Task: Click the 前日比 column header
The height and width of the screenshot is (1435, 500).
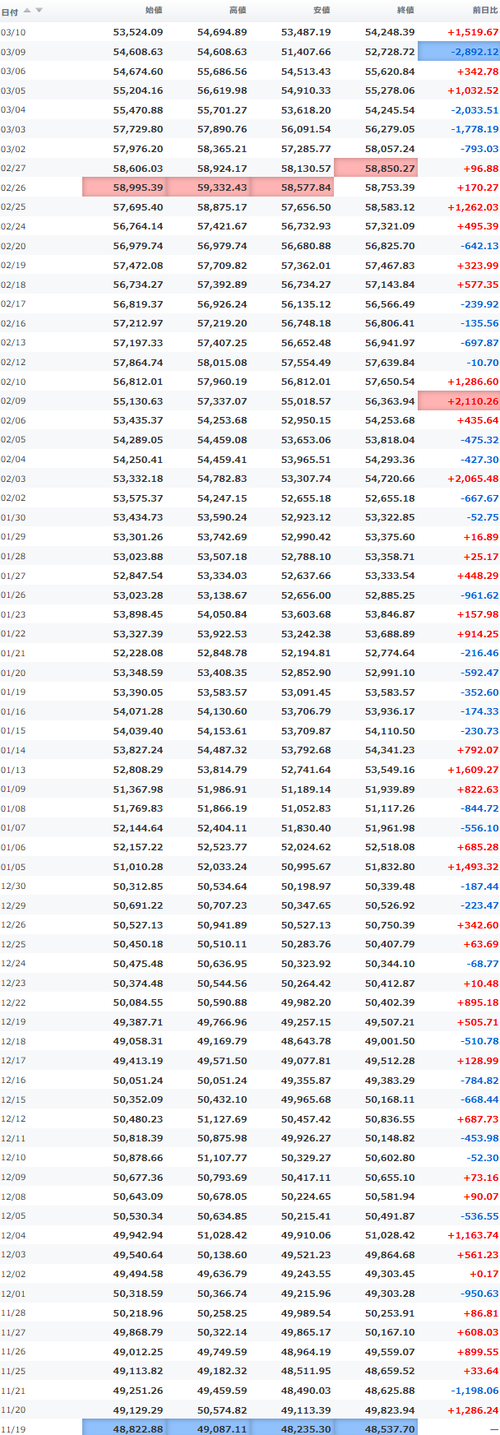Action: click(483, 10)
